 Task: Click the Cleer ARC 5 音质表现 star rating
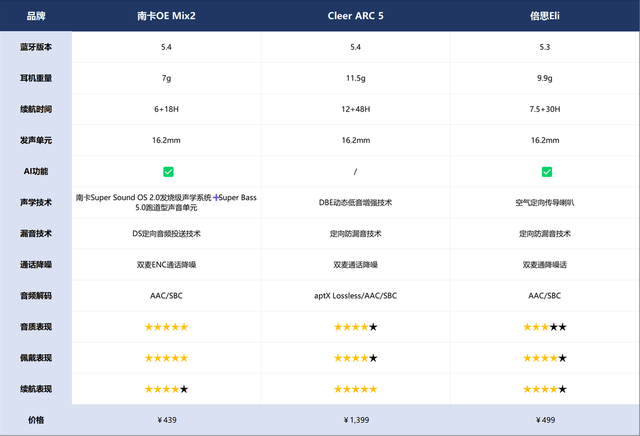(x=356, y=327)
